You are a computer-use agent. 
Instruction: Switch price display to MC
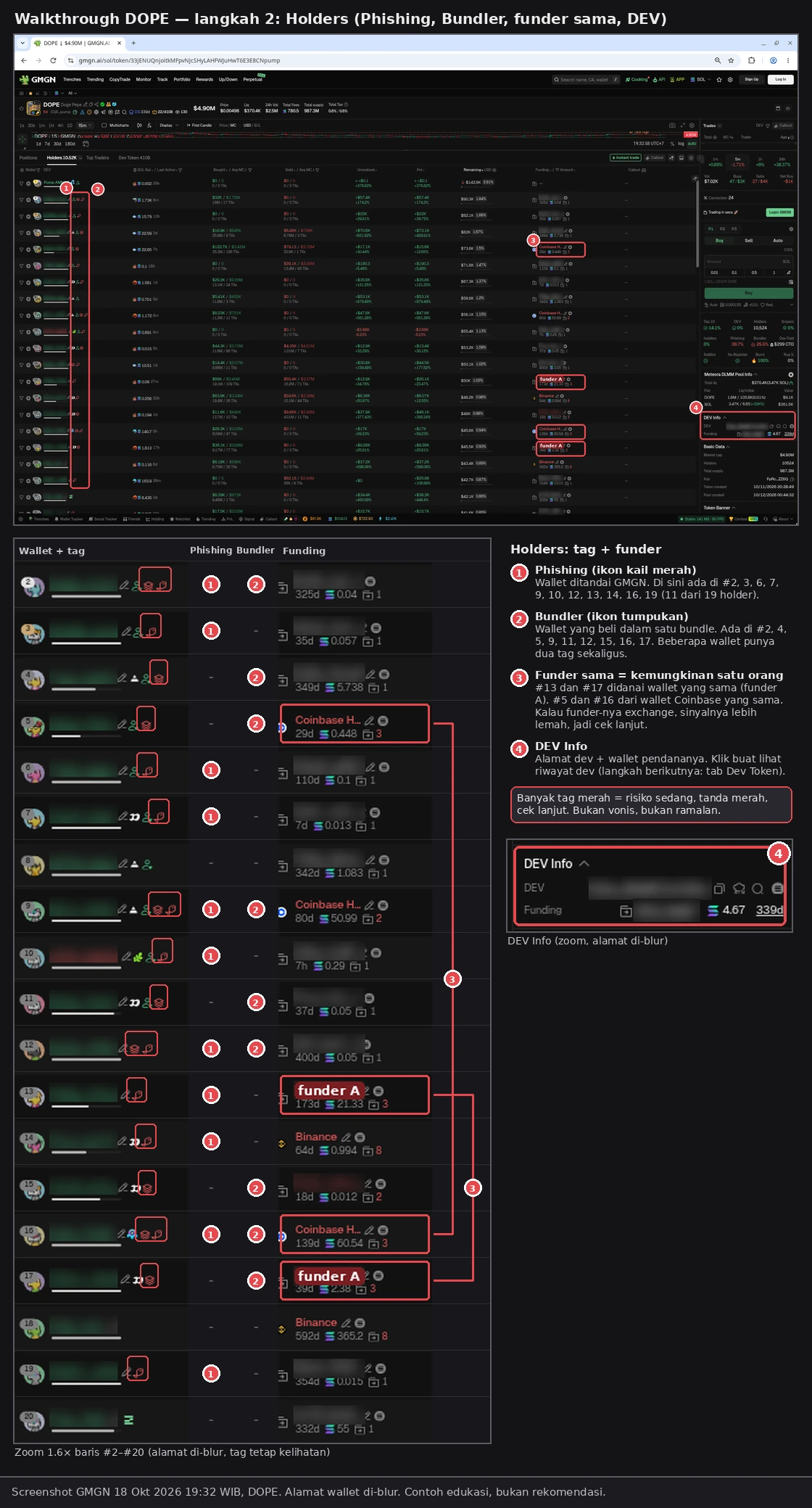tap(233, 125)
